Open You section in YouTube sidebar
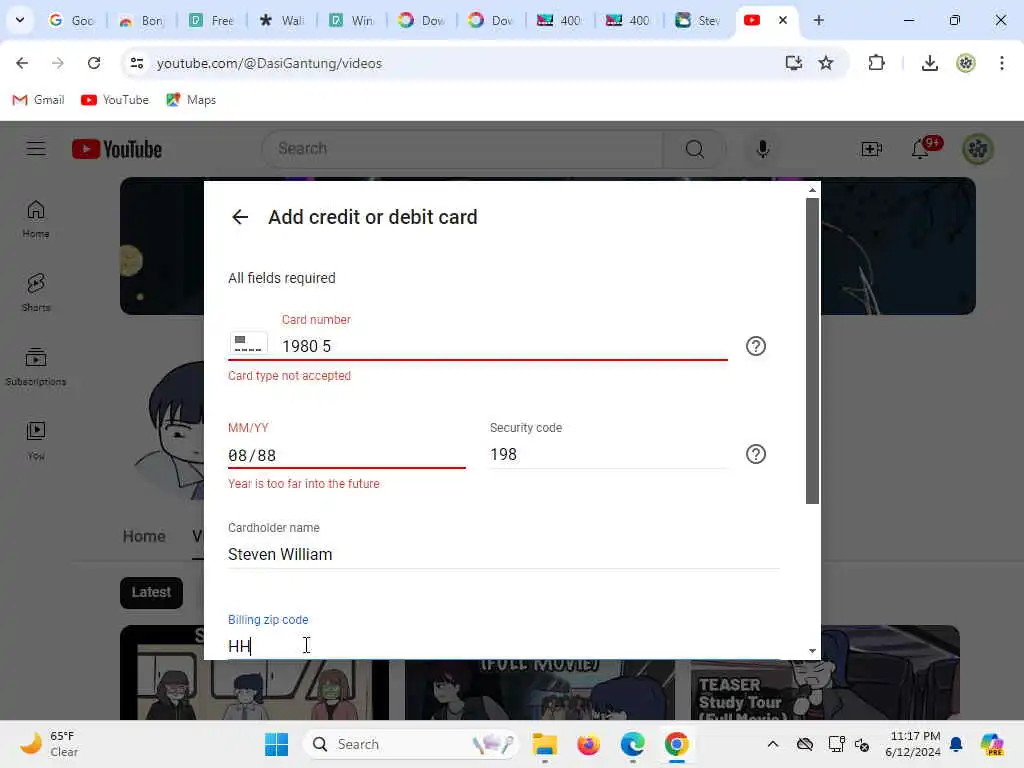1024x768 pixels. tap(36, 441)
